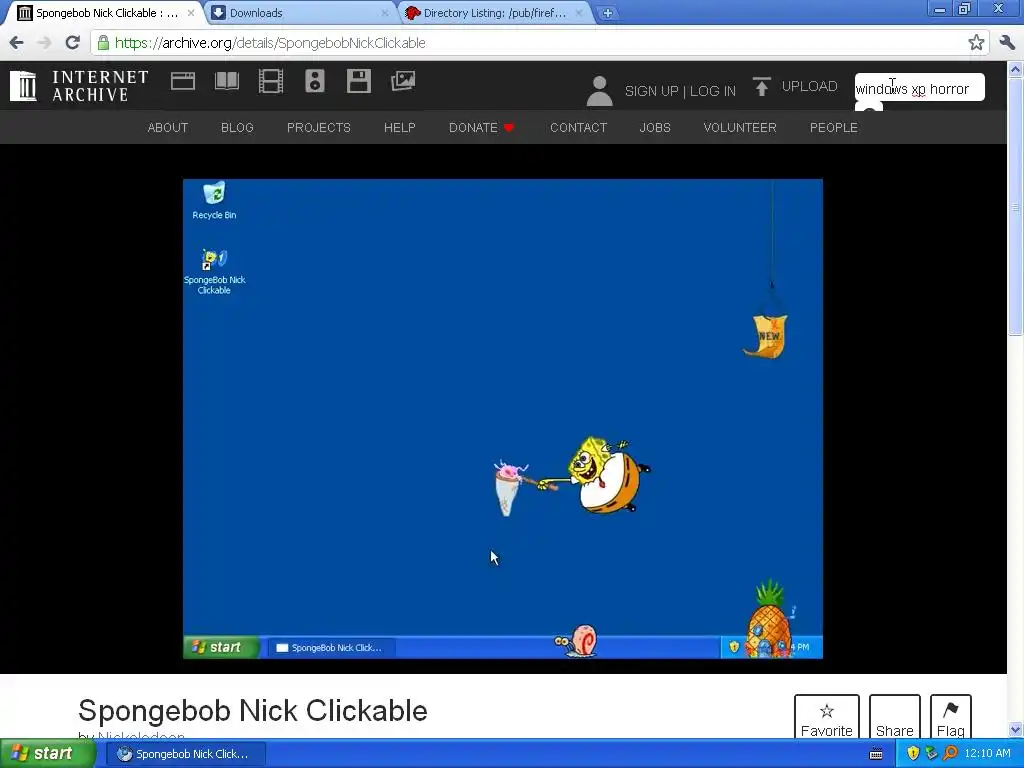Bookmark this page with the star icon
Screen dimensions: 1024x768
coord(976,42)
